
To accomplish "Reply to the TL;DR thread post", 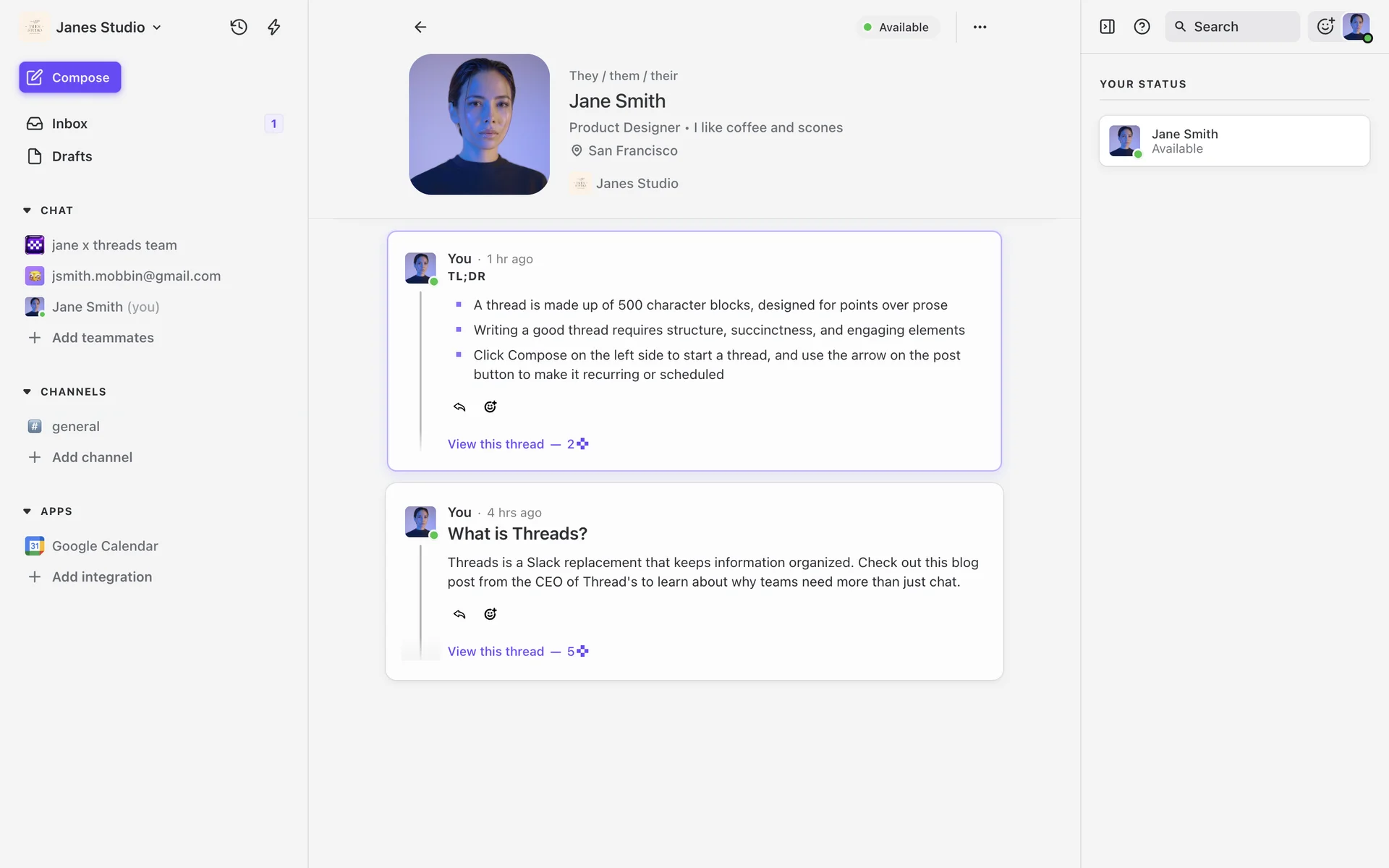I will click(x=459, y=407).
